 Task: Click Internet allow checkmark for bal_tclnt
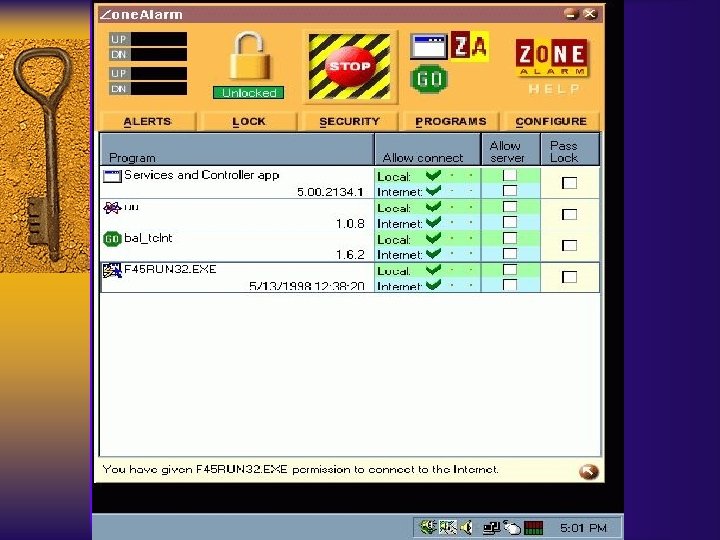pyautogui.click(x=433, y=253)
